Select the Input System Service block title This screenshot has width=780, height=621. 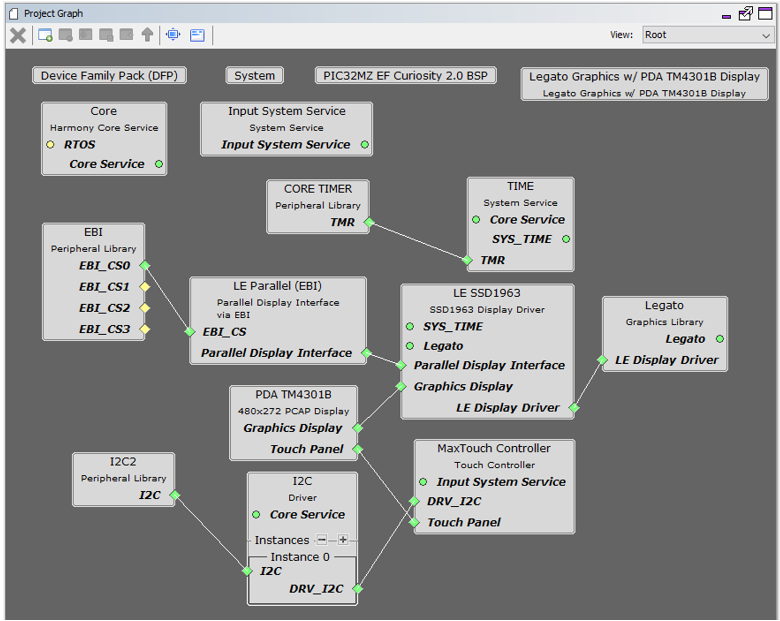pyautogui.click(x=287, y=111)
